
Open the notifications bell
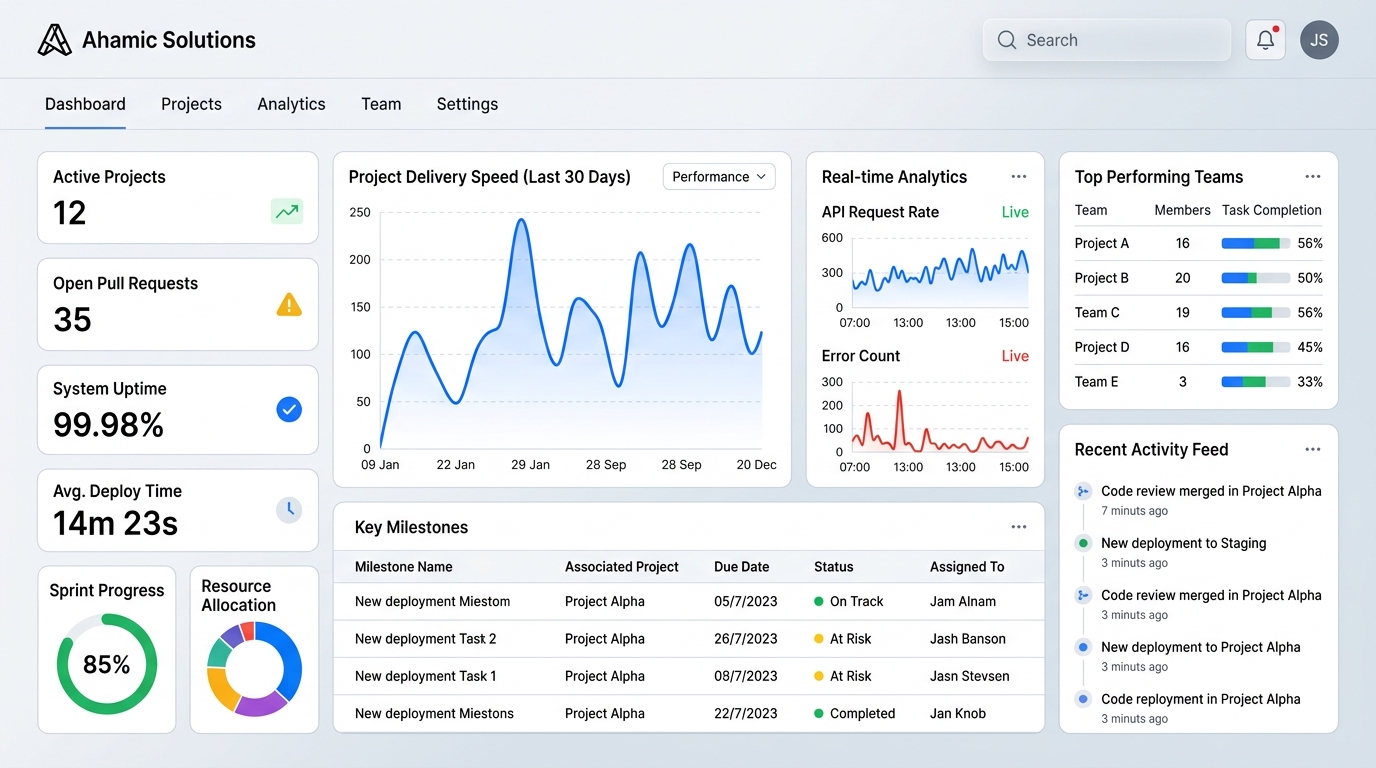1265,40
